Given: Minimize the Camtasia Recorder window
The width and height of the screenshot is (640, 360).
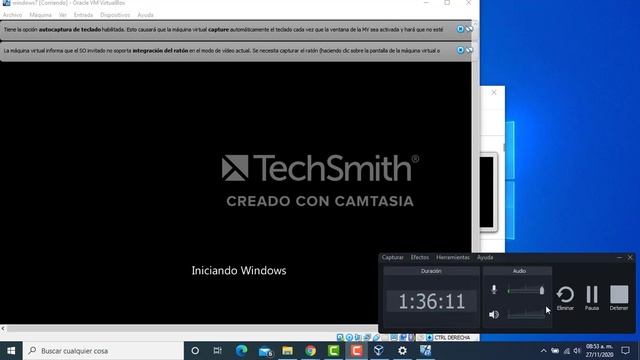Looking at the screenshot, I should point(619,257).
